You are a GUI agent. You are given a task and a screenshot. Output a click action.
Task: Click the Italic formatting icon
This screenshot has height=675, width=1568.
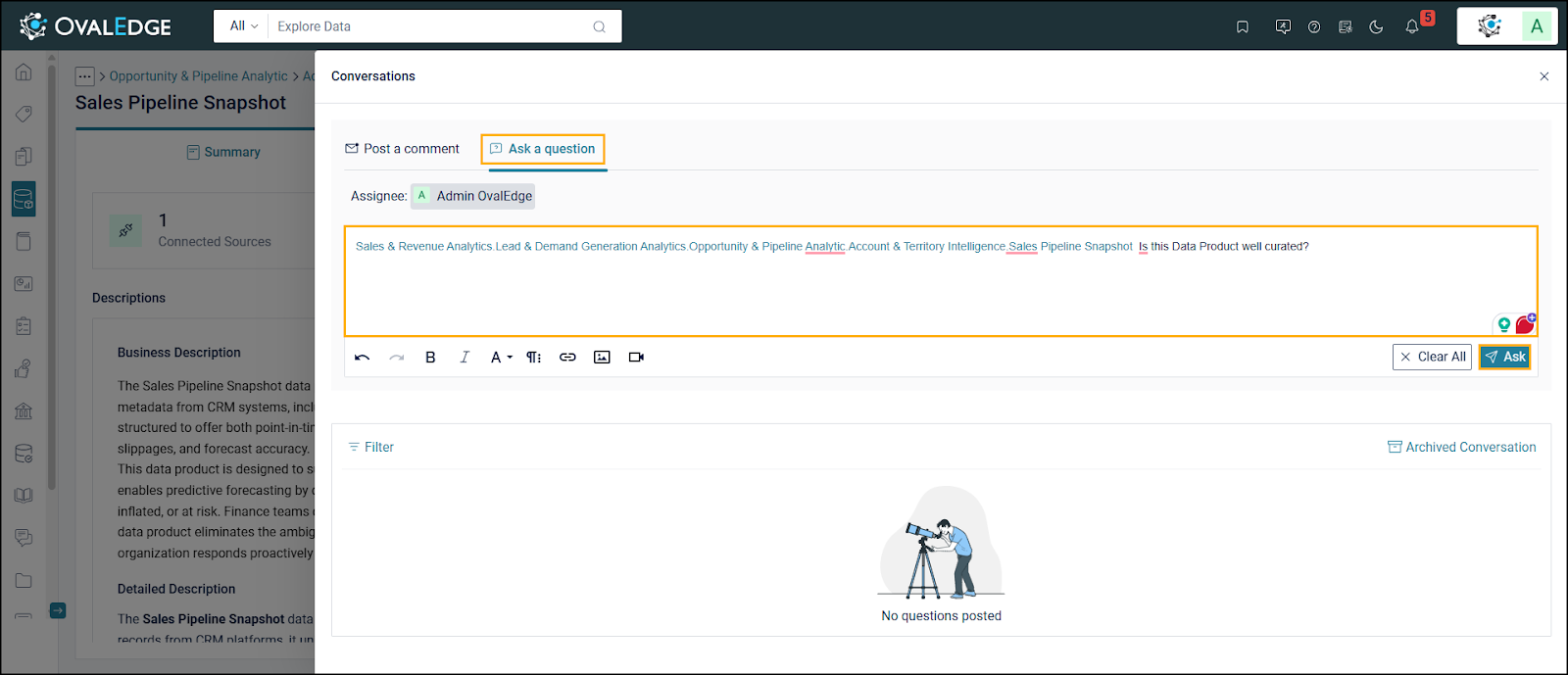(x=465, y=358)
